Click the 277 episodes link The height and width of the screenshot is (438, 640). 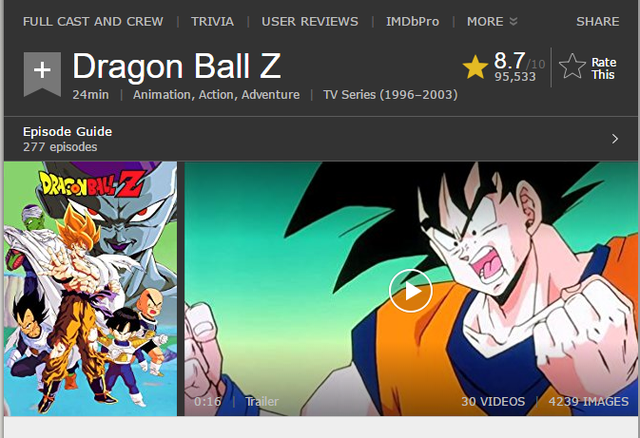[60, 147]
